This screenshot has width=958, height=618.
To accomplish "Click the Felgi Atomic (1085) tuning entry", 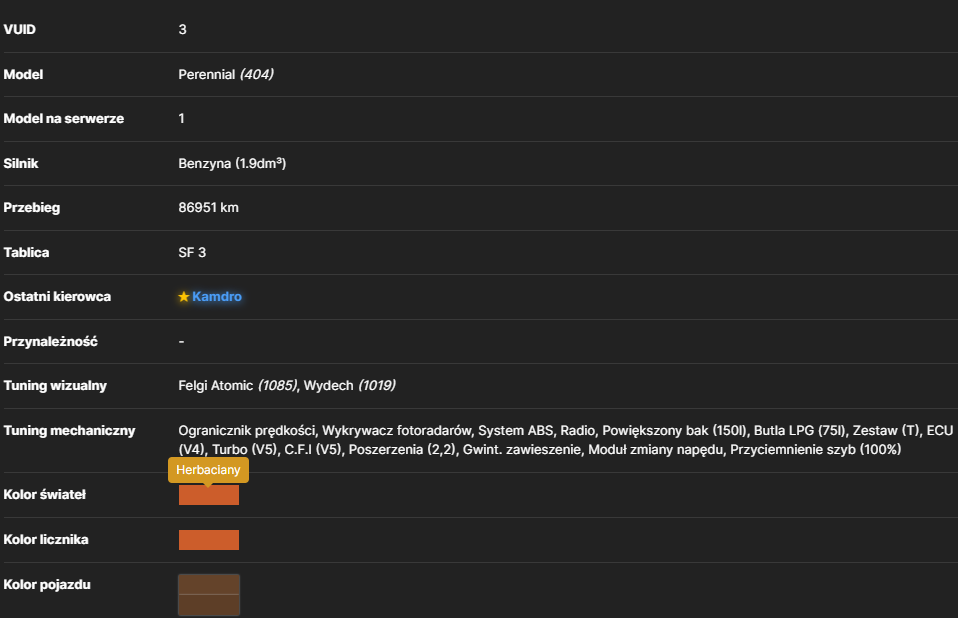I will (x=238, y=386).
